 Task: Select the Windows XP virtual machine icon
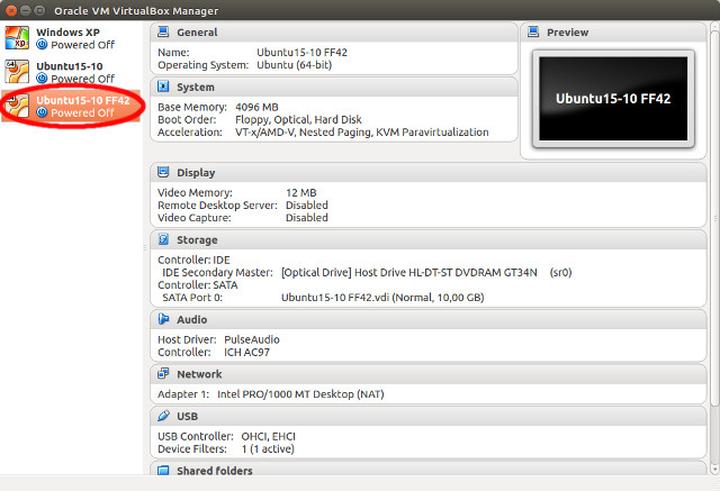(x=17, y=38)
